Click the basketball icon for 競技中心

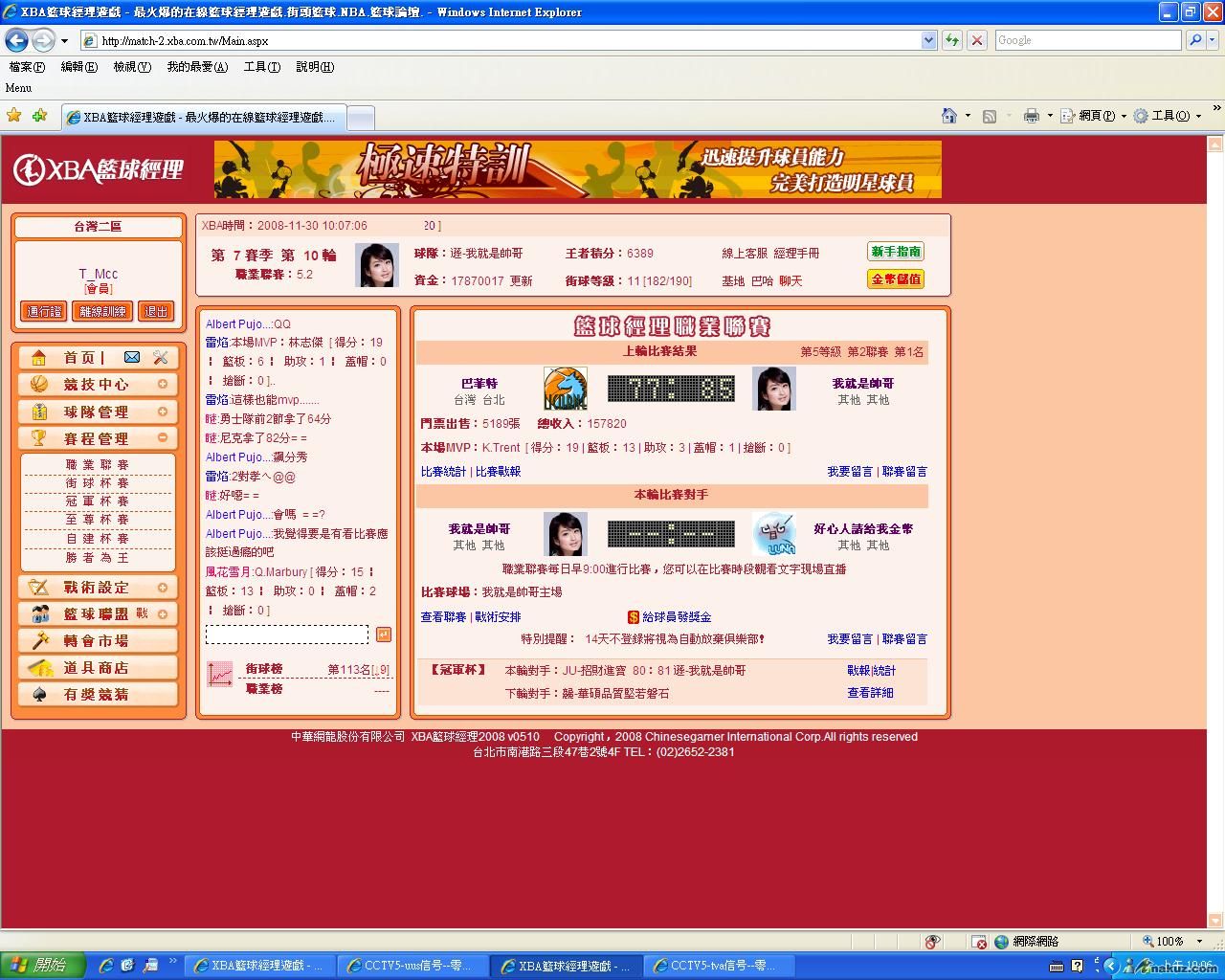[x=38, y=384]
